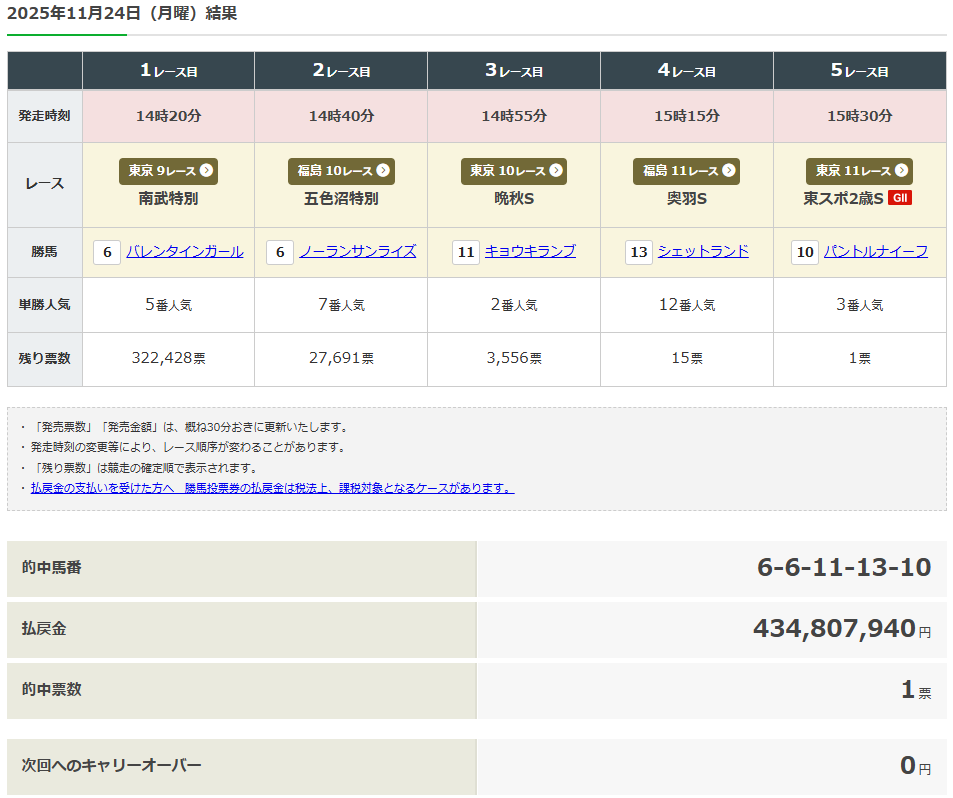Click the 322,428票 remaining votes cell
This screenshot has height=798, width=953.
[168, 358]
